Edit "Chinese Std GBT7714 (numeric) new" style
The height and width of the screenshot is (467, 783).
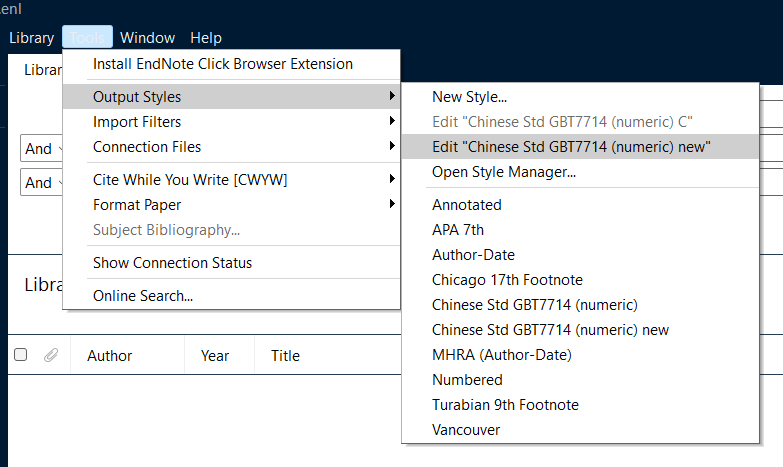pyautogui.click(x=580, y=146)
